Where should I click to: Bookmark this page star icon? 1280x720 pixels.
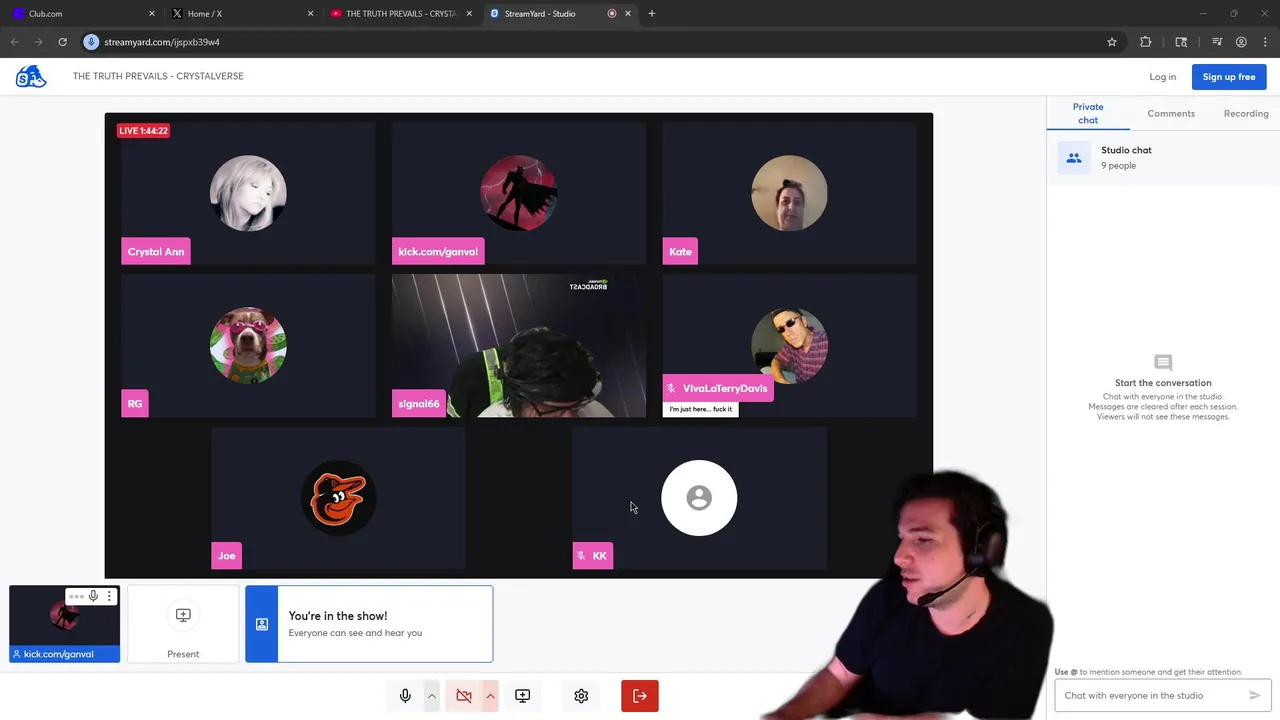(1112, 42)
